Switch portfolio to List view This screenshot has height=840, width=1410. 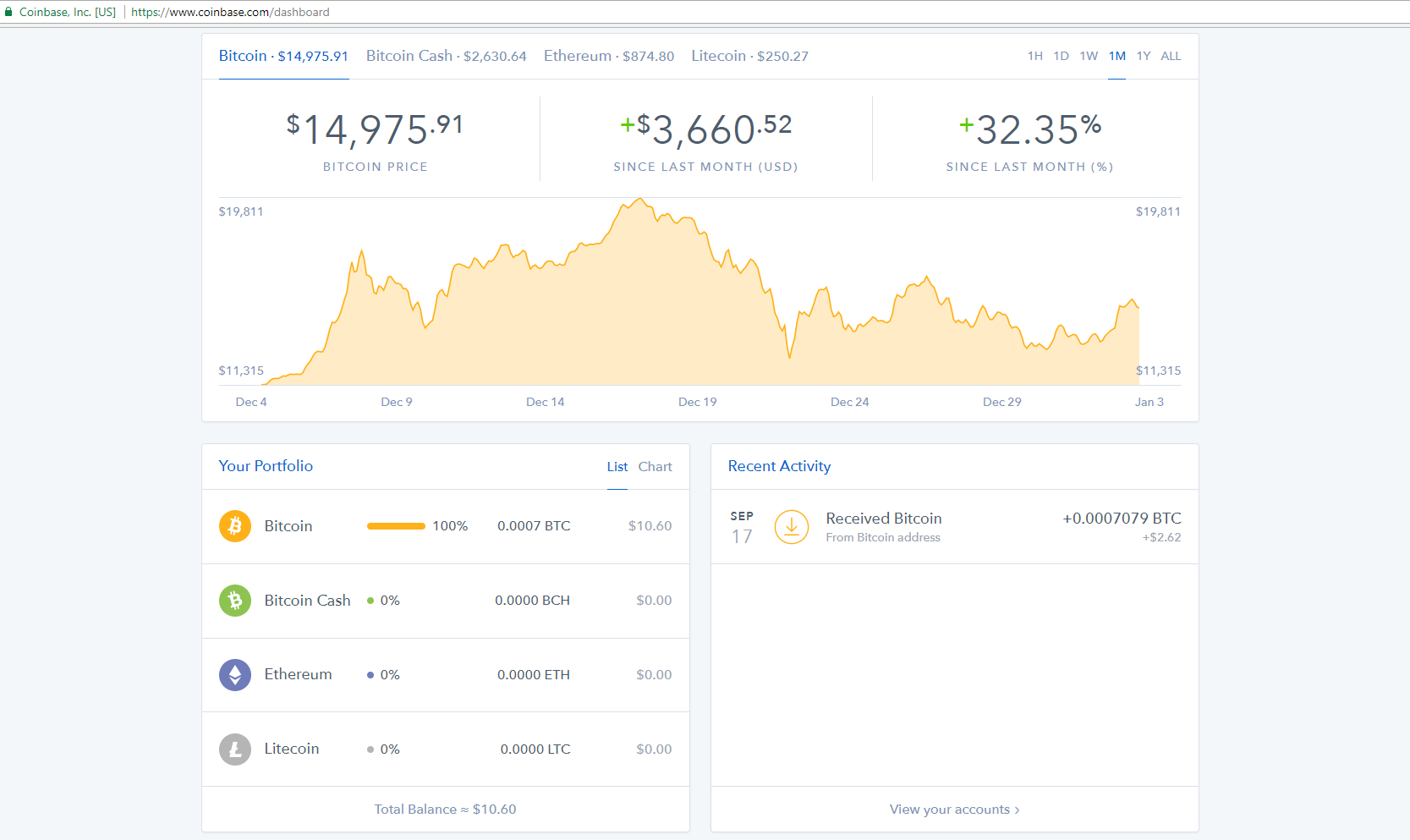617,467
